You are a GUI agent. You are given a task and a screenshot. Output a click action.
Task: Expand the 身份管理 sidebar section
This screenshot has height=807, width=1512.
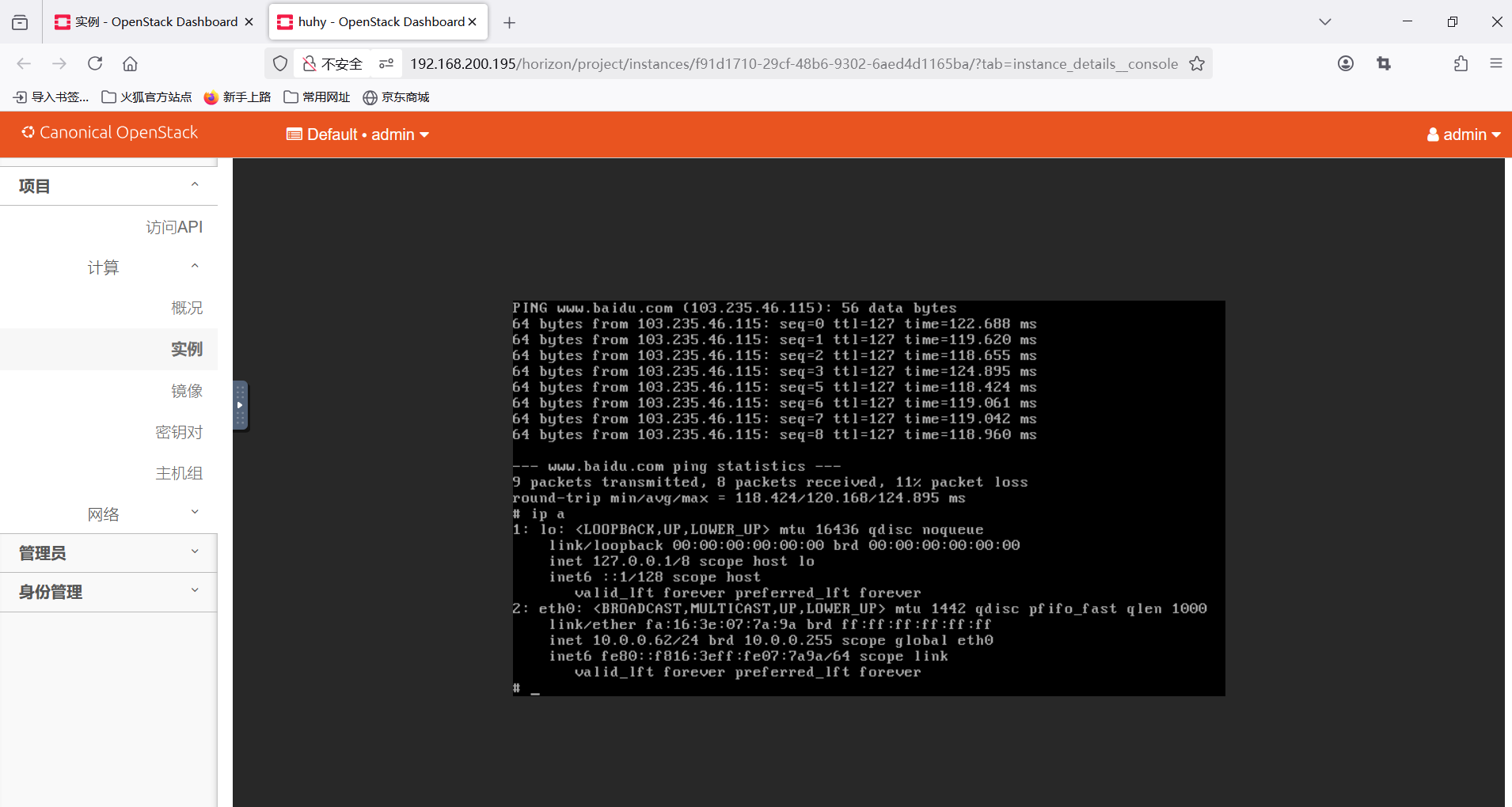(108, 592)
